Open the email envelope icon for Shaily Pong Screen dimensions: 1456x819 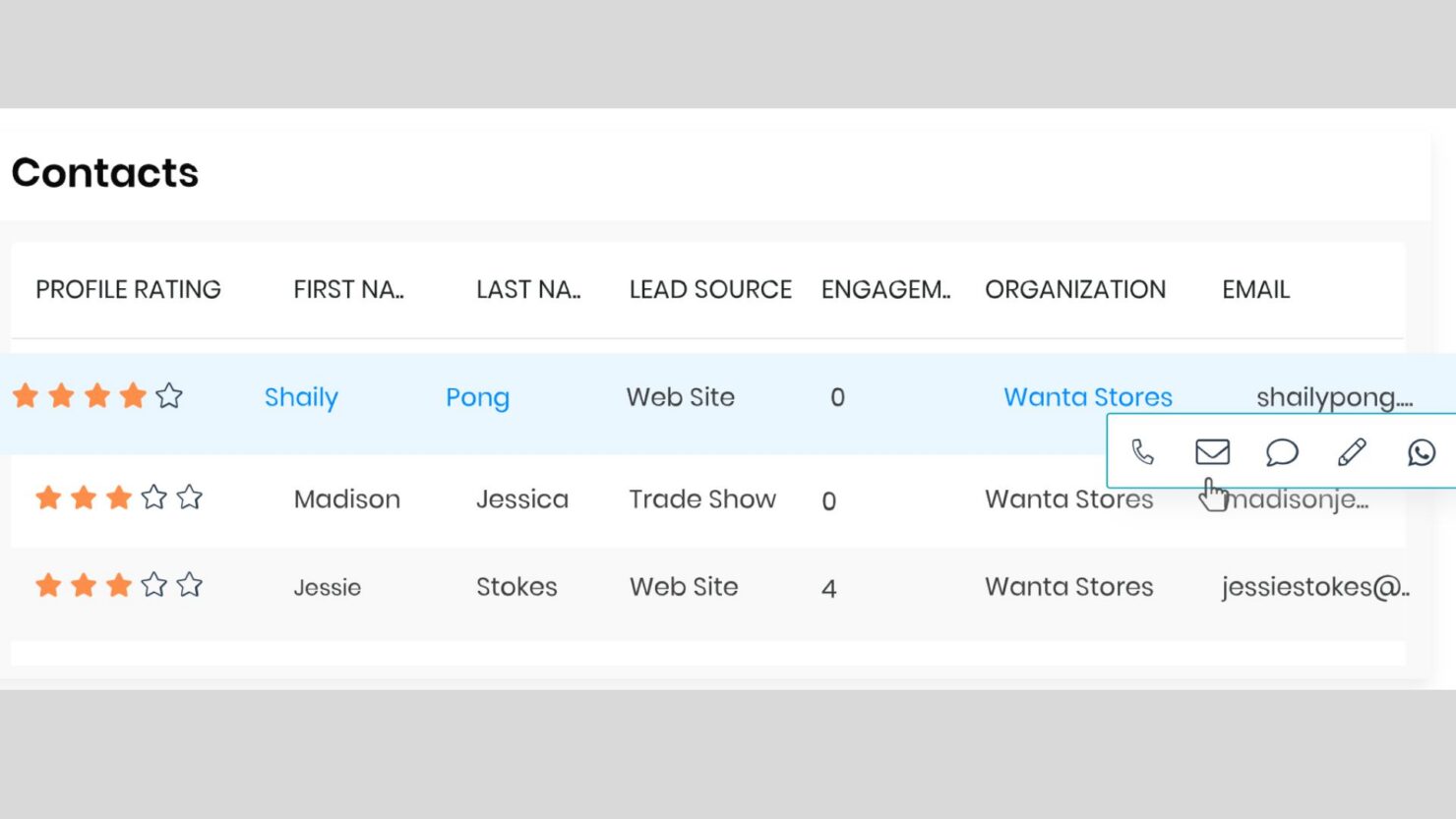(x=1212, y=452)
